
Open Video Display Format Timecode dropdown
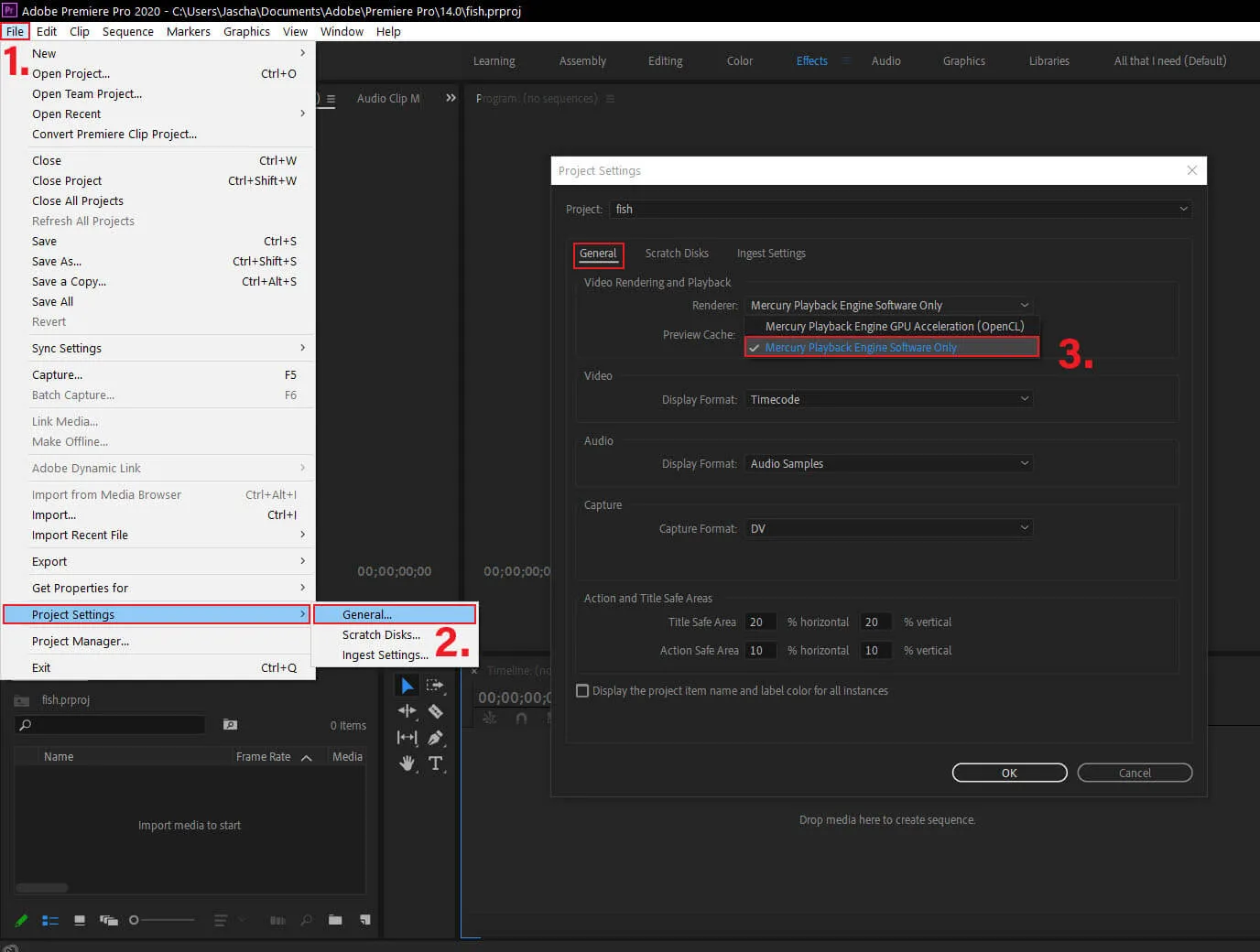(889, 400)
